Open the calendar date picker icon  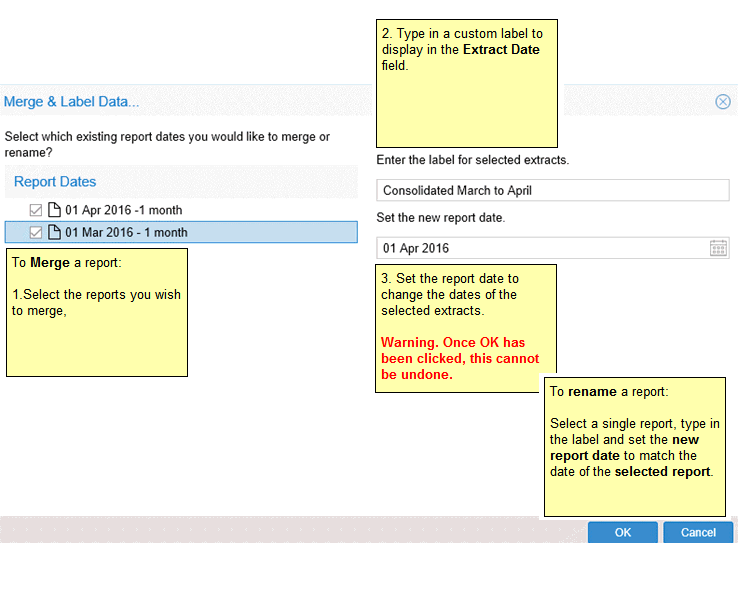click(718, 248)
